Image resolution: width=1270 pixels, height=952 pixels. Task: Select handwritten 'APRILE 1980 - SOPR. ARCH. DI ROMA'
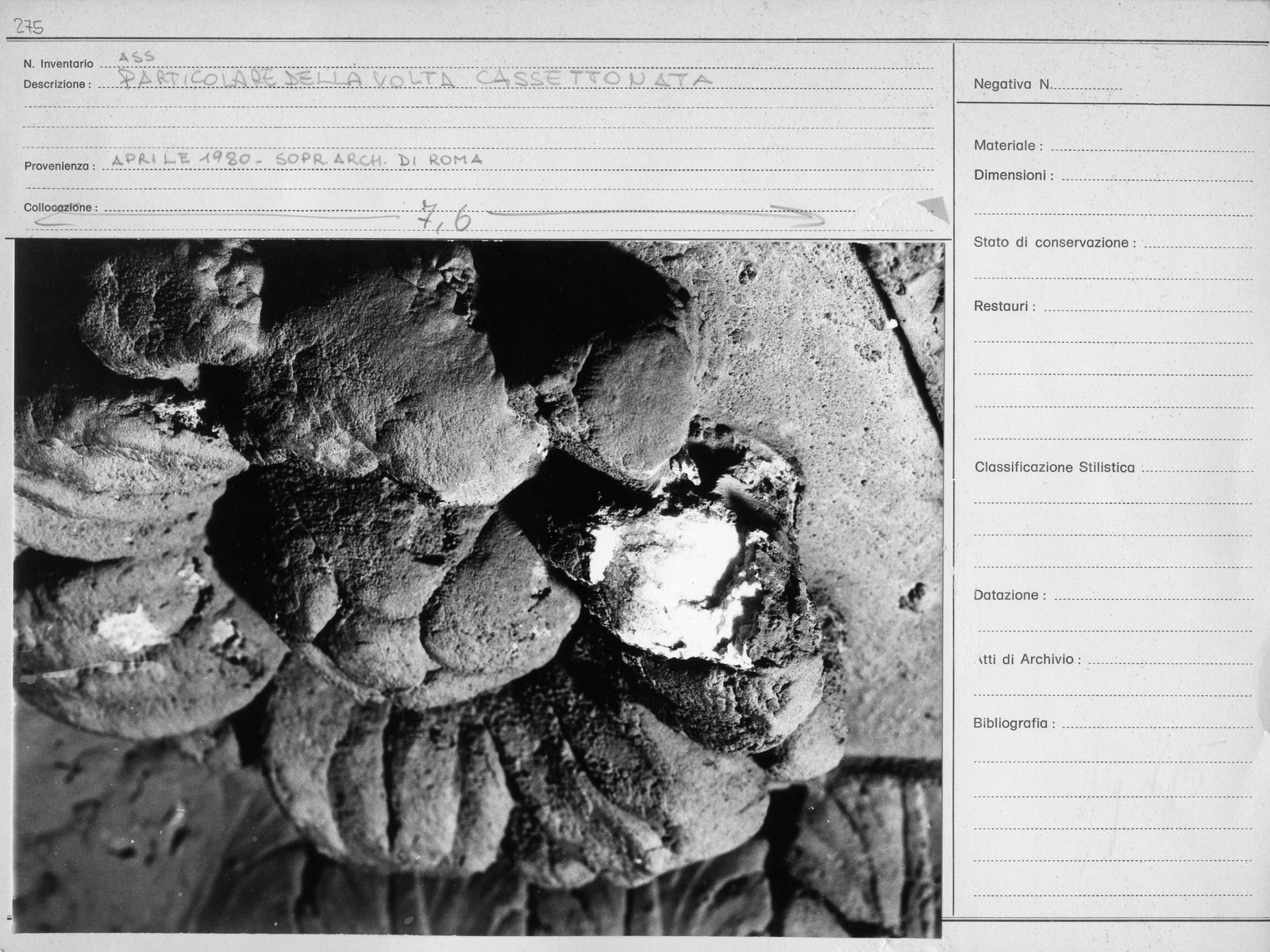pyautogui.click(x=297, y=159)
